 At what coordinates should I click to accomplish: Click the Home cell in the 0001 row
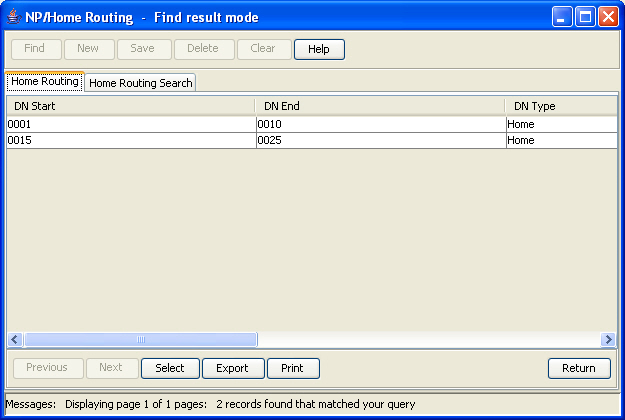(x=562, y=124)
